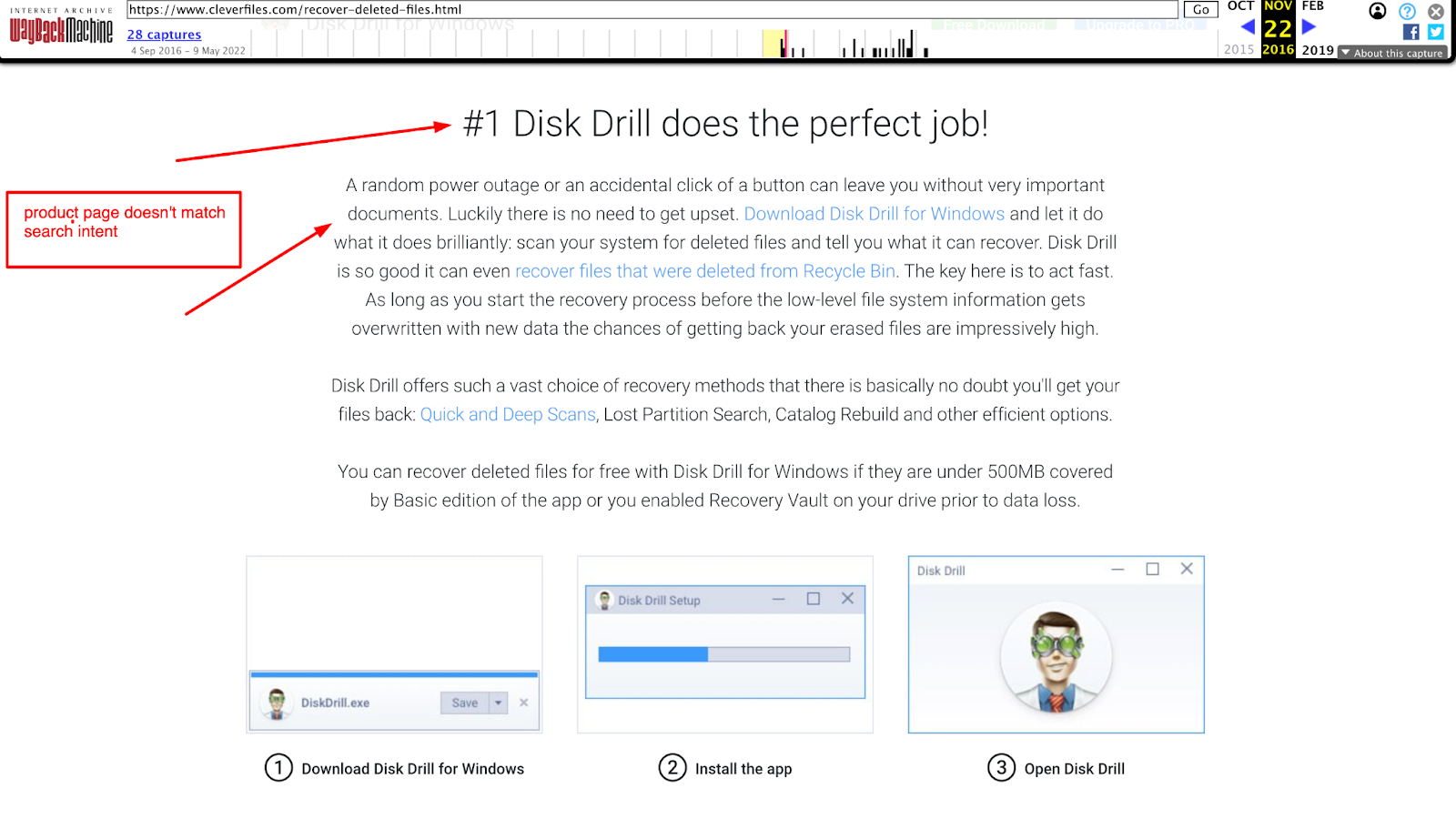Select the OCT month capture

point(1240,6)
